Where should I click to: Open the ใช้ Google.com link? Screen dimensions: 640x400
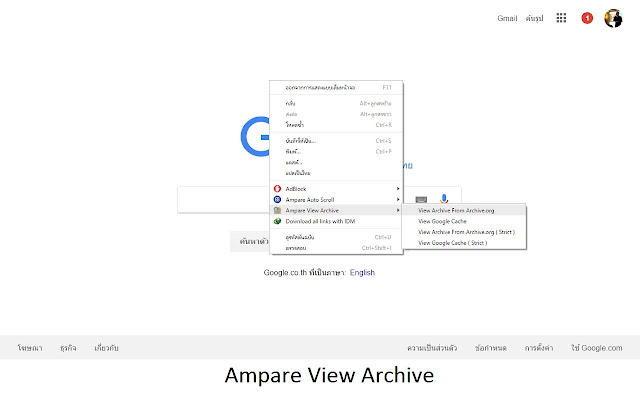pyautogui.click(x=596, y=348)
